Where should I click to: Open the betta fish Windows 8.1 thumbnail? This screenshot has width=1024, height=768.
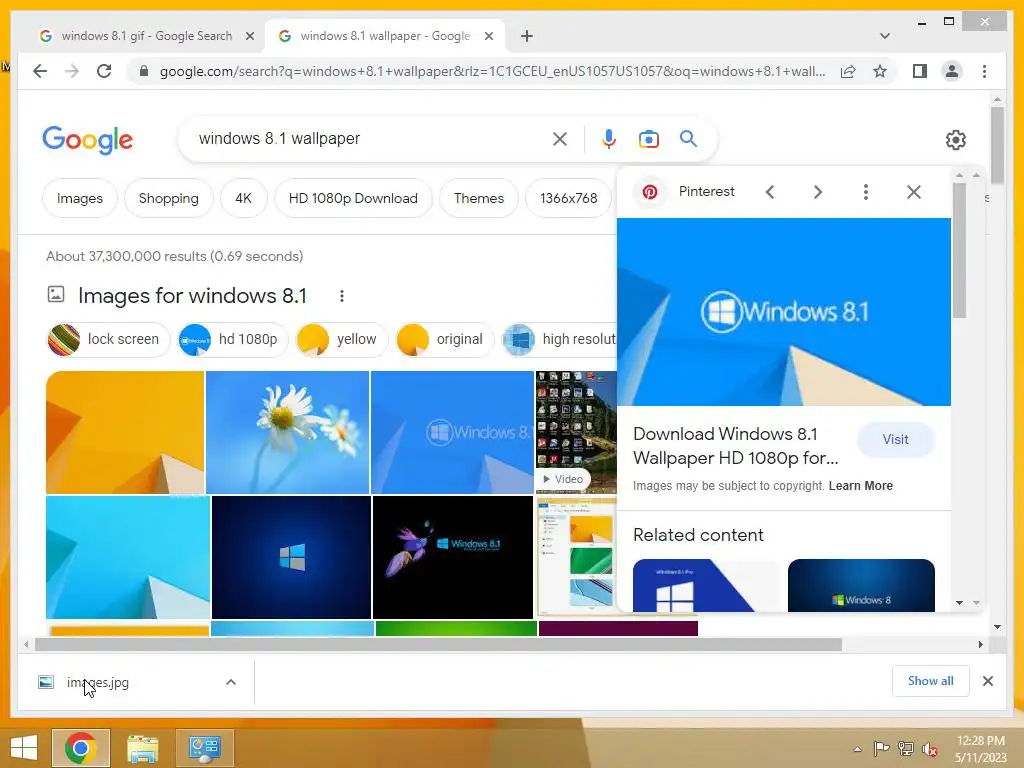(453, 557)
